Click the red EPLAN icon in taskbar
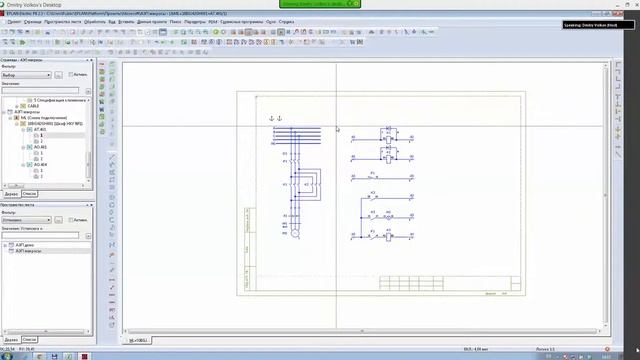This screenshot has height=360, width=640. click(x=84, y=357)
